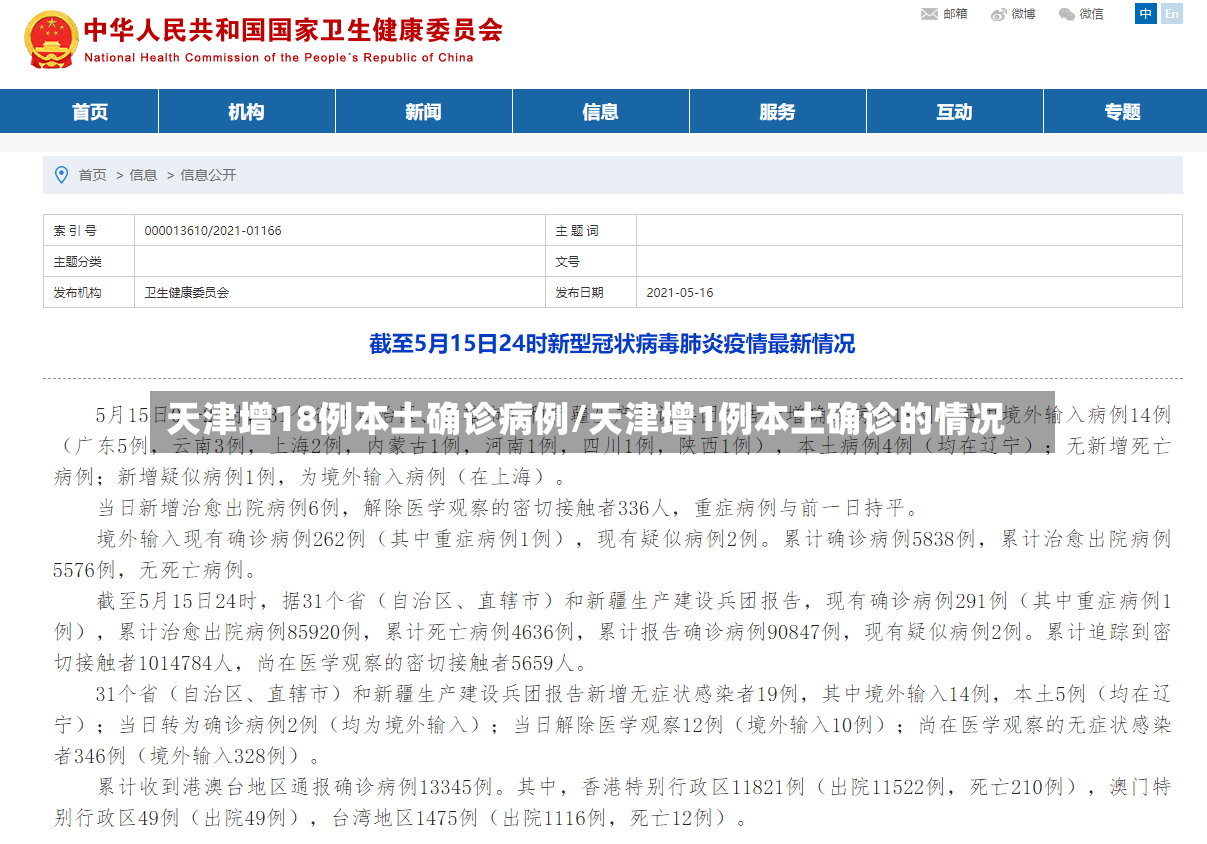Click the 文号 table label
The width and height of the screenshot is (1207, 844).
point(567,262)
